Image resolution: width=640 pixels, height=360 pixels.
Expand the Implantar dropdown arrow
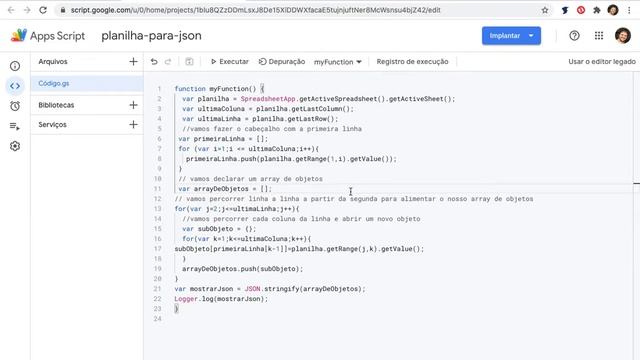click(x=531, y=36)
